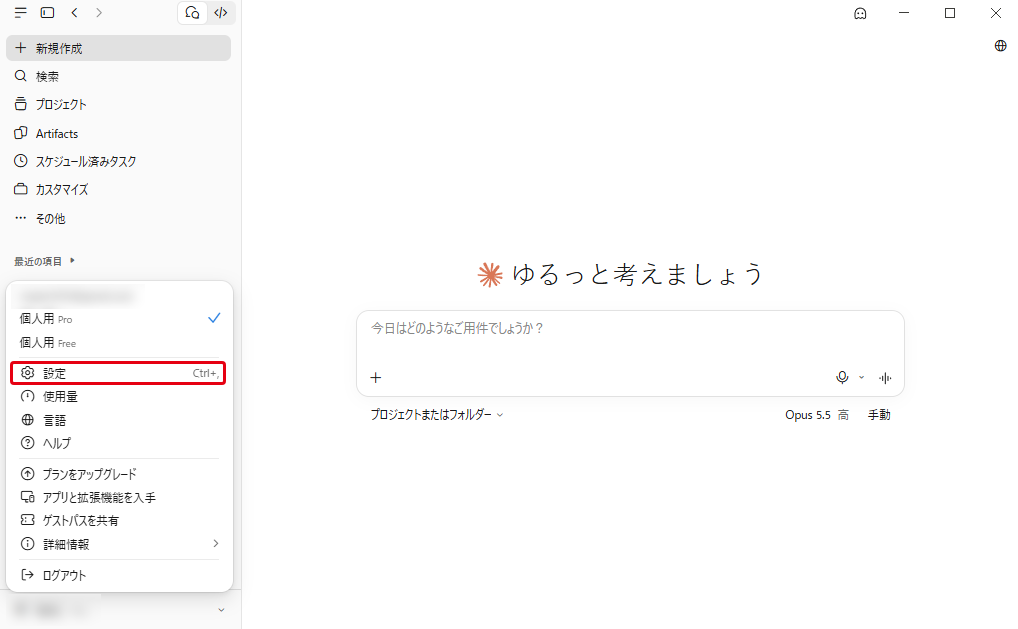
Task: Switch to code mode icon
Action: (x=221, y=12)
